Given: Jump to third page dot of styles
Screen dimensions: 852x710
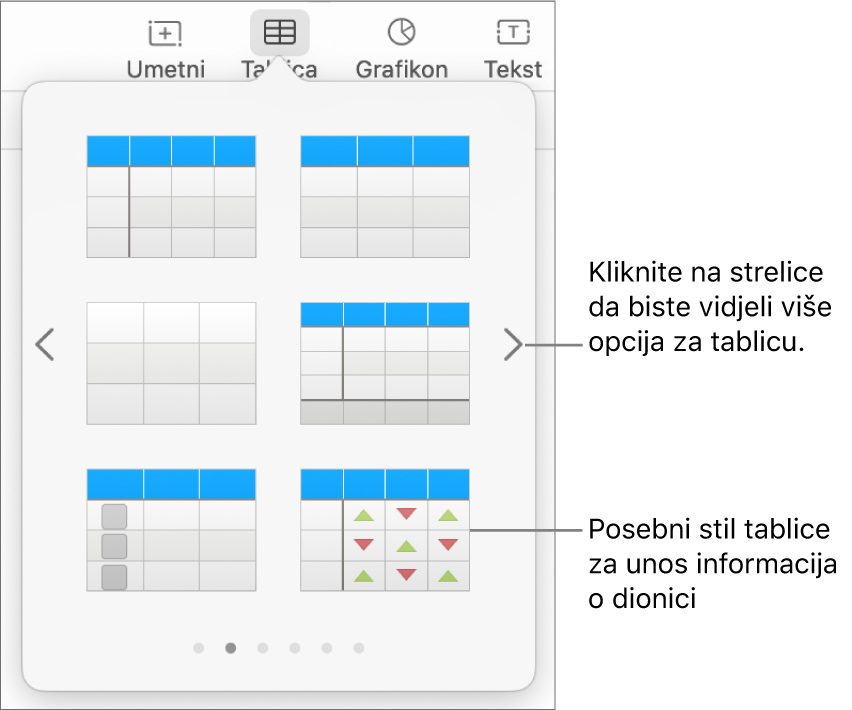Looking at the screenshot, I should click(263, 648).
